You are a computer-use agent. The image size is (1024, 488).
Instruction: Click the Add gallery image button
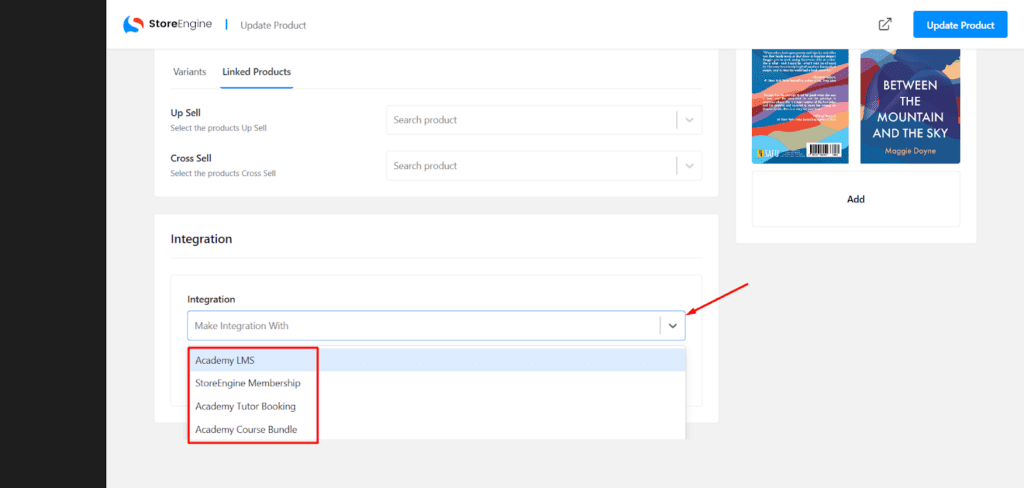856,199
